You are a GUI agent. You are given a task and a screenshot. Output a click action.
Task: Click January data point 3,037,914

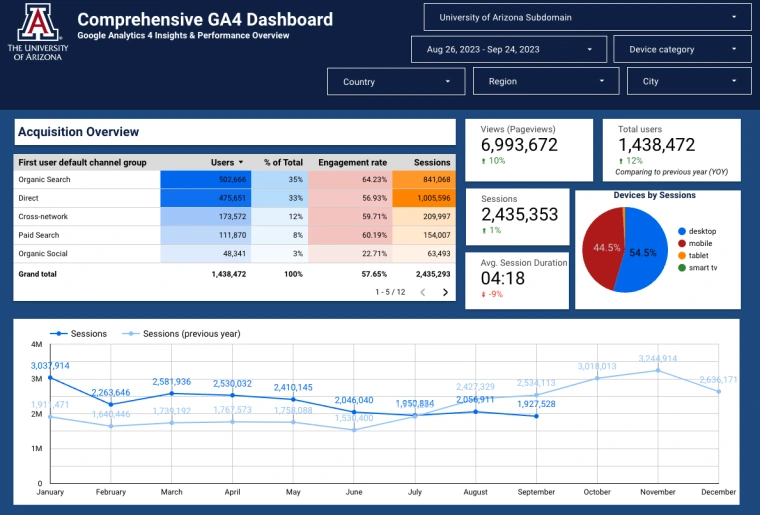pyautogui.click(x=50, y=377)
